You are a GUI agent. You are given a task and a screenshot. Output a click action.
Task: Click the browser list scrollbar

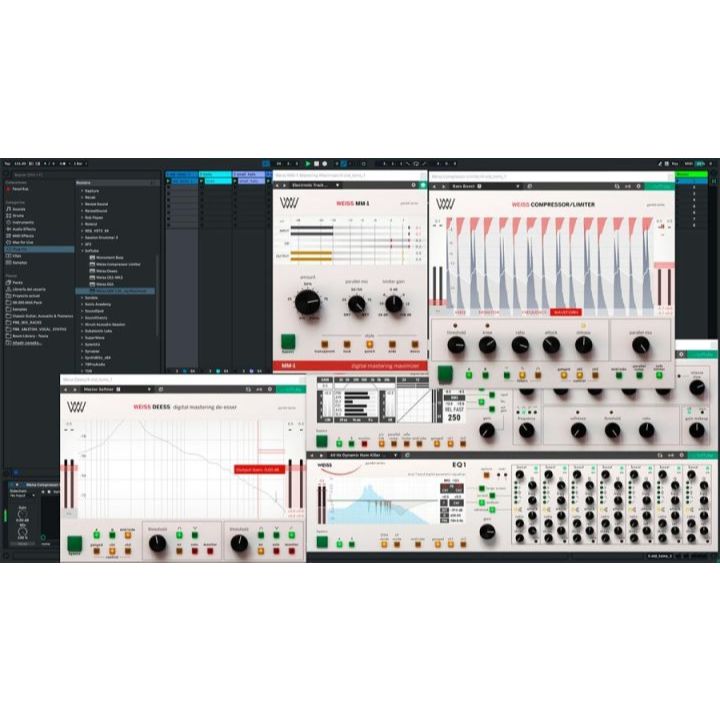tap(157, 294)
